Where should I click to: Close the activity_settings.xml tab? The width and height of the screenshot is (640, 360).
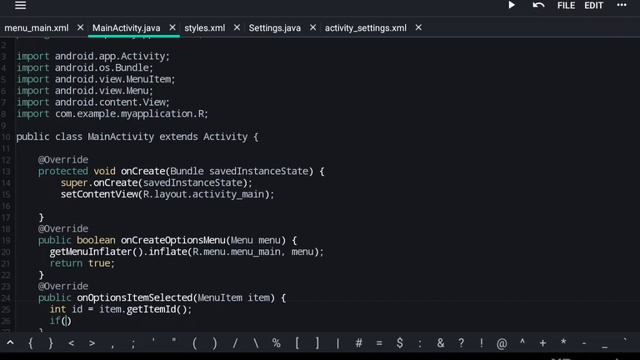418,28
